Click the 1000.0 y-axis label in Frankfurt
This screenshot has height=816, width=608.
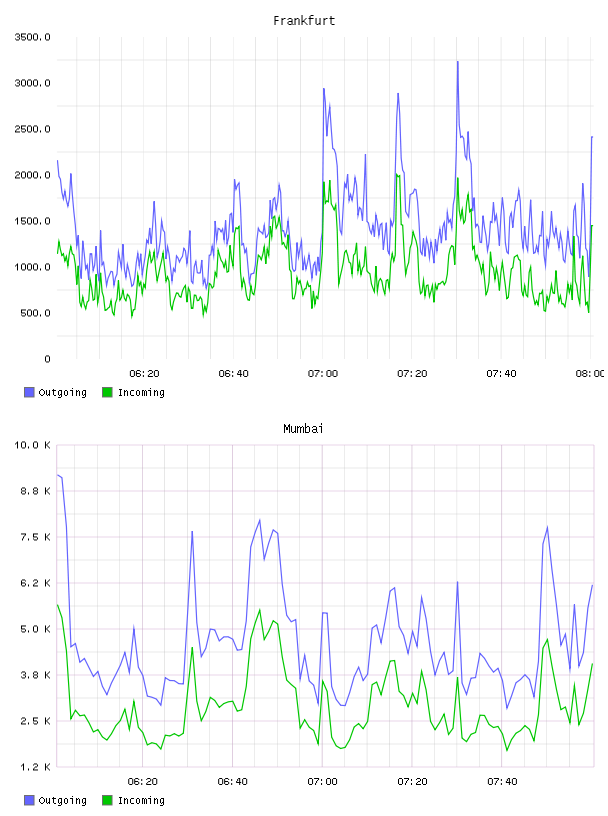pos(32,267)
